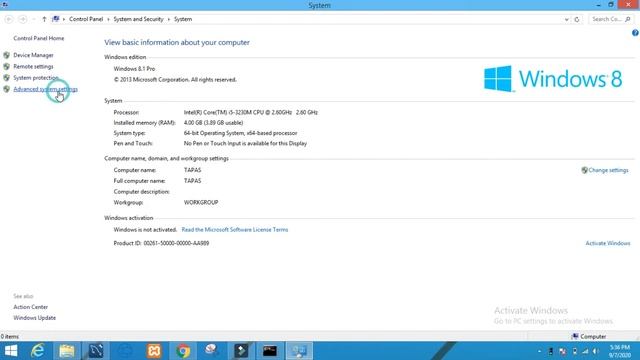Open Windows Update under See also

click(35, 318)
